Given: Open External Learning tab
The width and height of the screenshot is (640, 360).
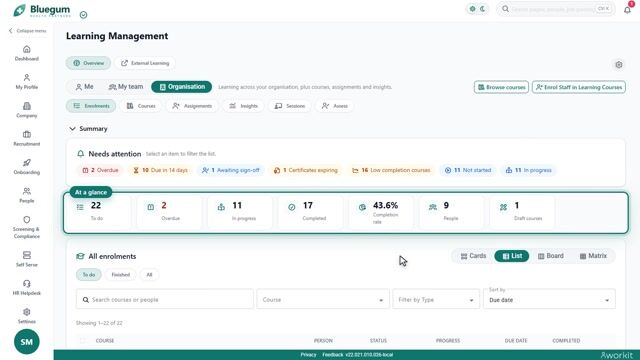Looking at the screenshot, I should (x=145, y=63).
